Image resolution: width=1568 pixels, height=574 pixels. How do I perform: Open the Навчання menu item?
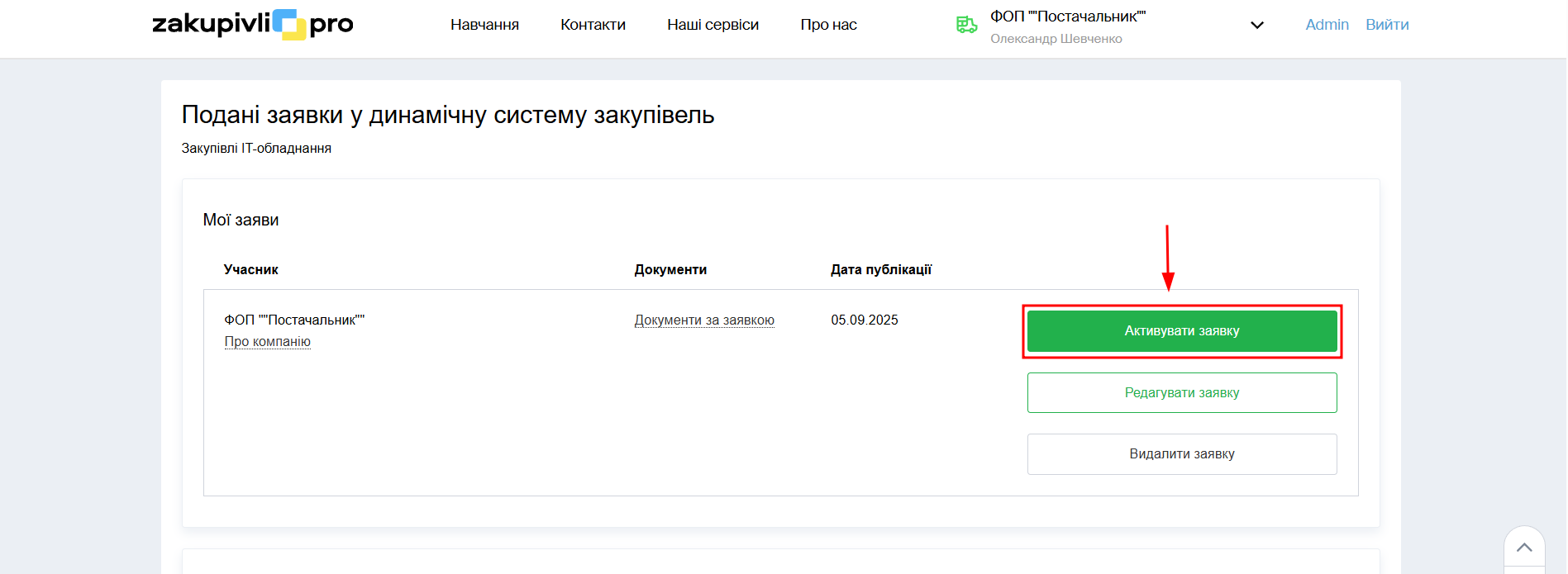tap(484, 25)
